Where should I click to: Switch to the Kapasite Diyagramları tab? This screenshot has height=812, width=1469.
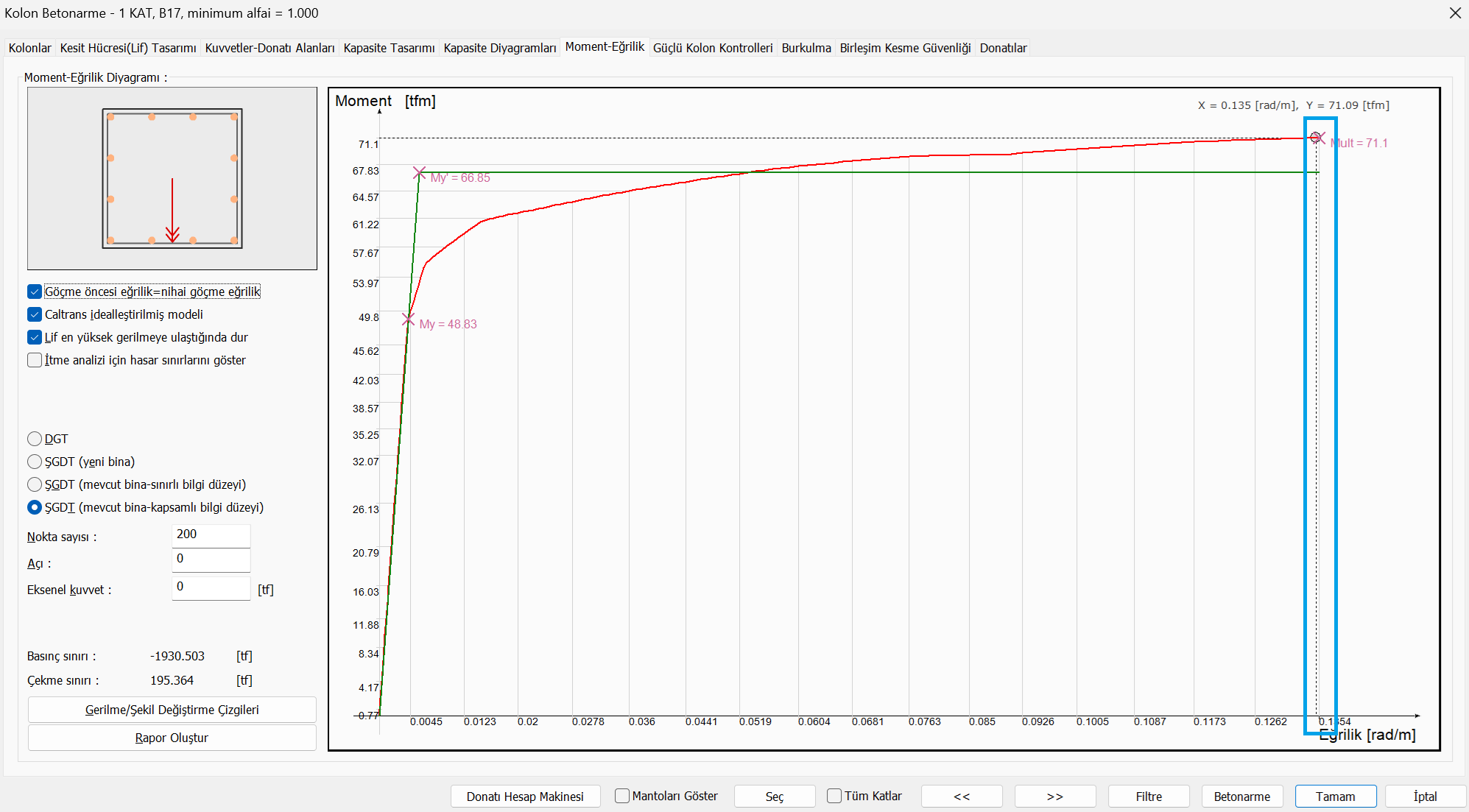click(x=499, y=48)
